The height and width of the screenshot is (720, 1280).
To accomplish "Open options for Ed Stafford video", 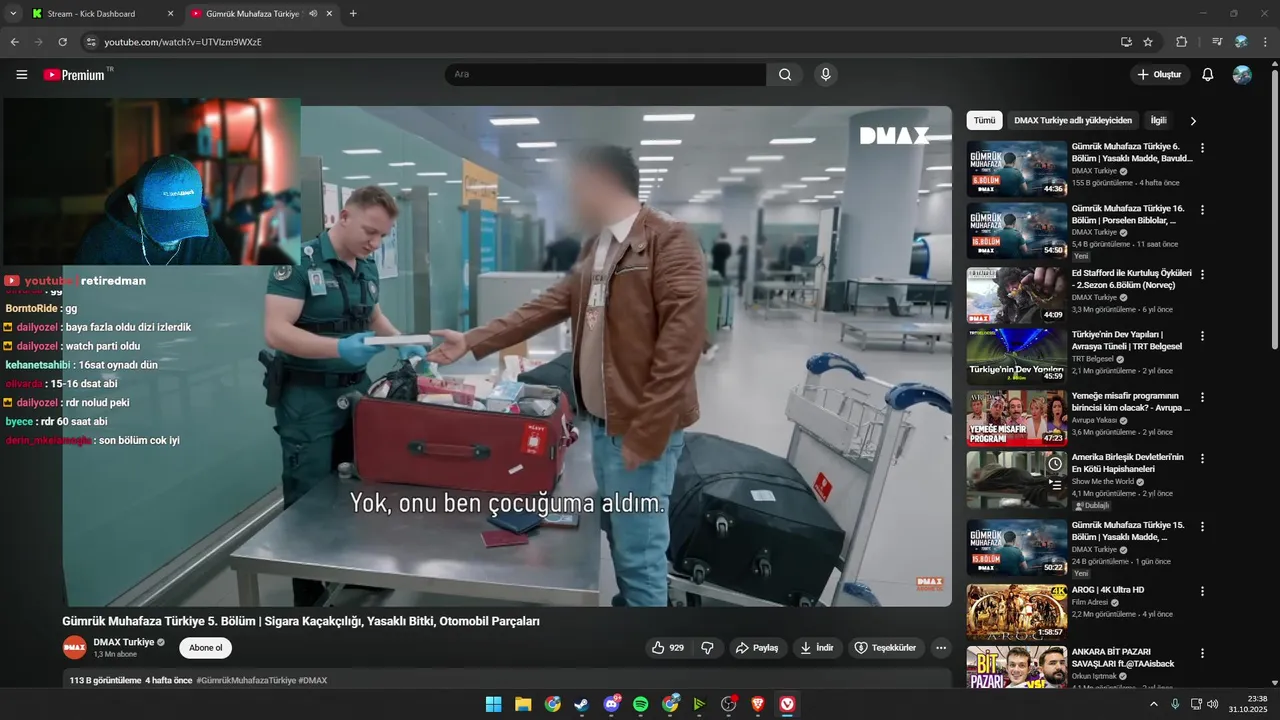I will [1202, 274].
